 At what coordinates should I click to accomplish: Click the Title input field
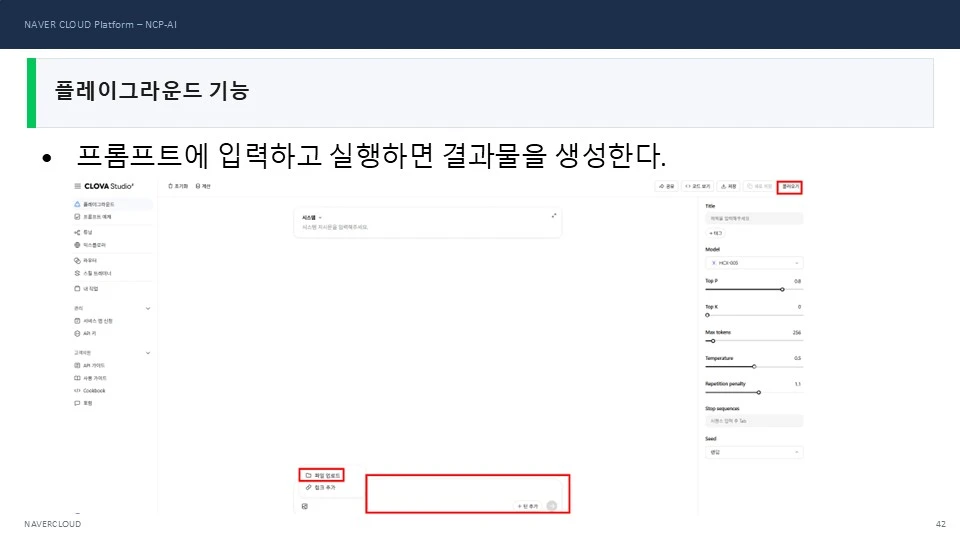[754, 219]
